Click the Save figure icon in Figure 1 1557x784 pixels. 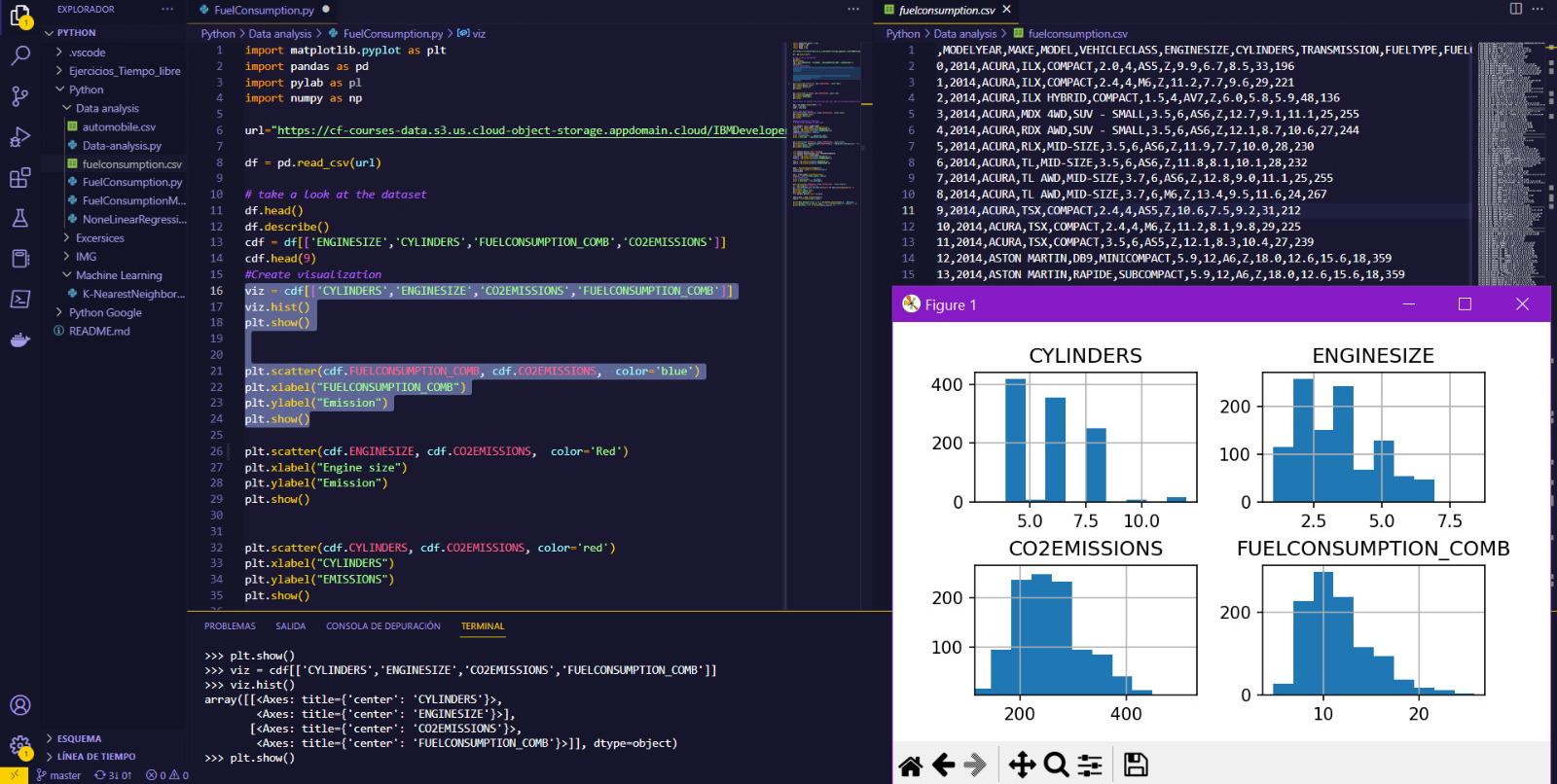click(x=1136, y=766)
